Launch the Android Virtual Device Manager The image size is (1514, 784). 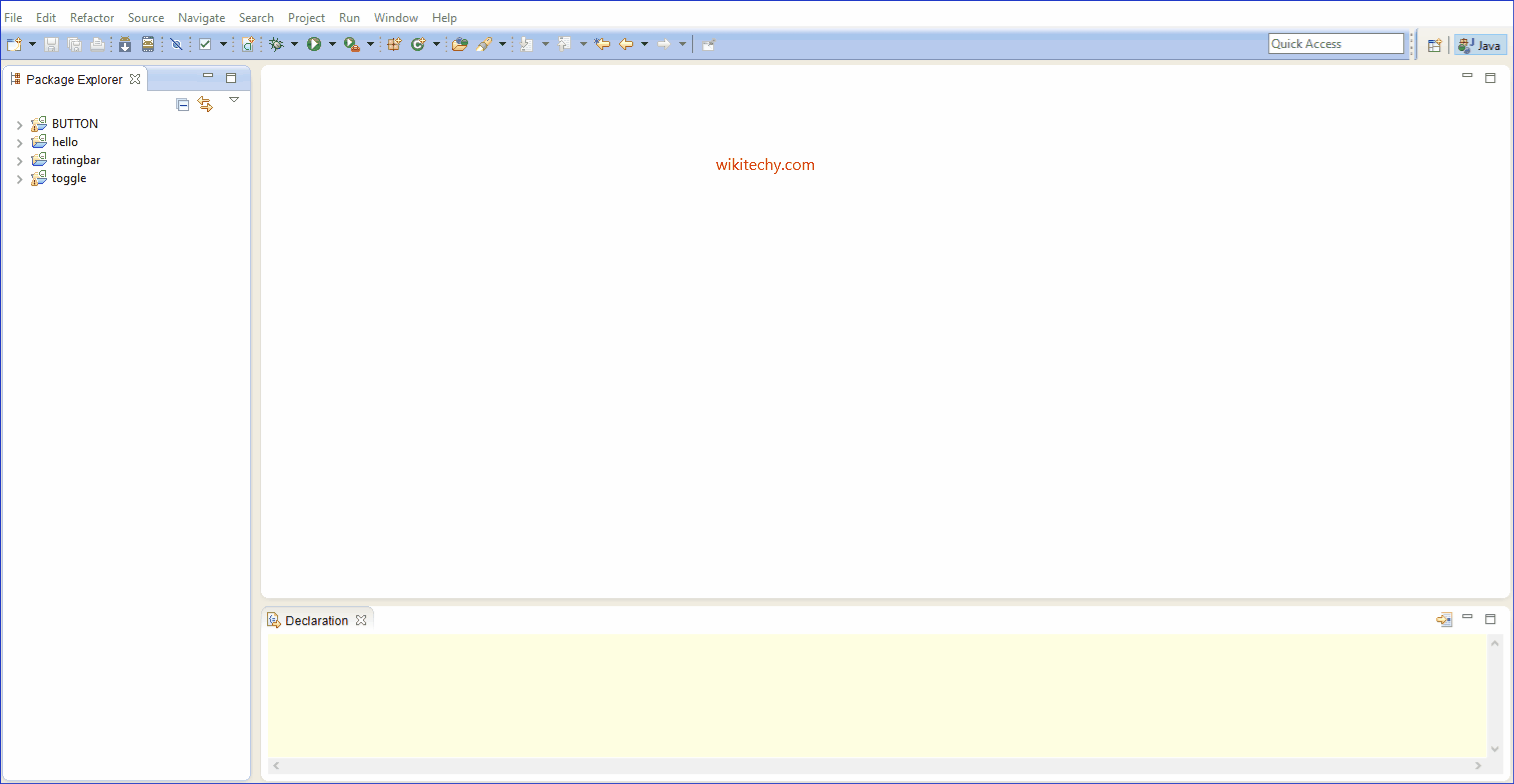coord(149,44)
